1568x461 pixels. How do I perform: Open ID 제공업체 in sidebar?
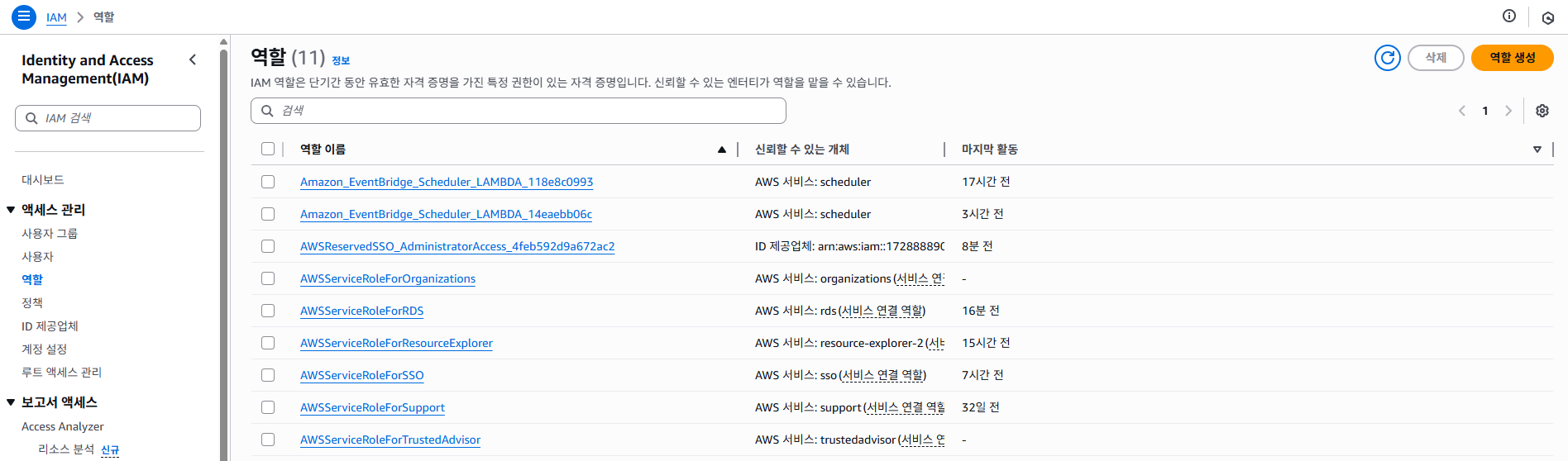click(x=50, y=326)
